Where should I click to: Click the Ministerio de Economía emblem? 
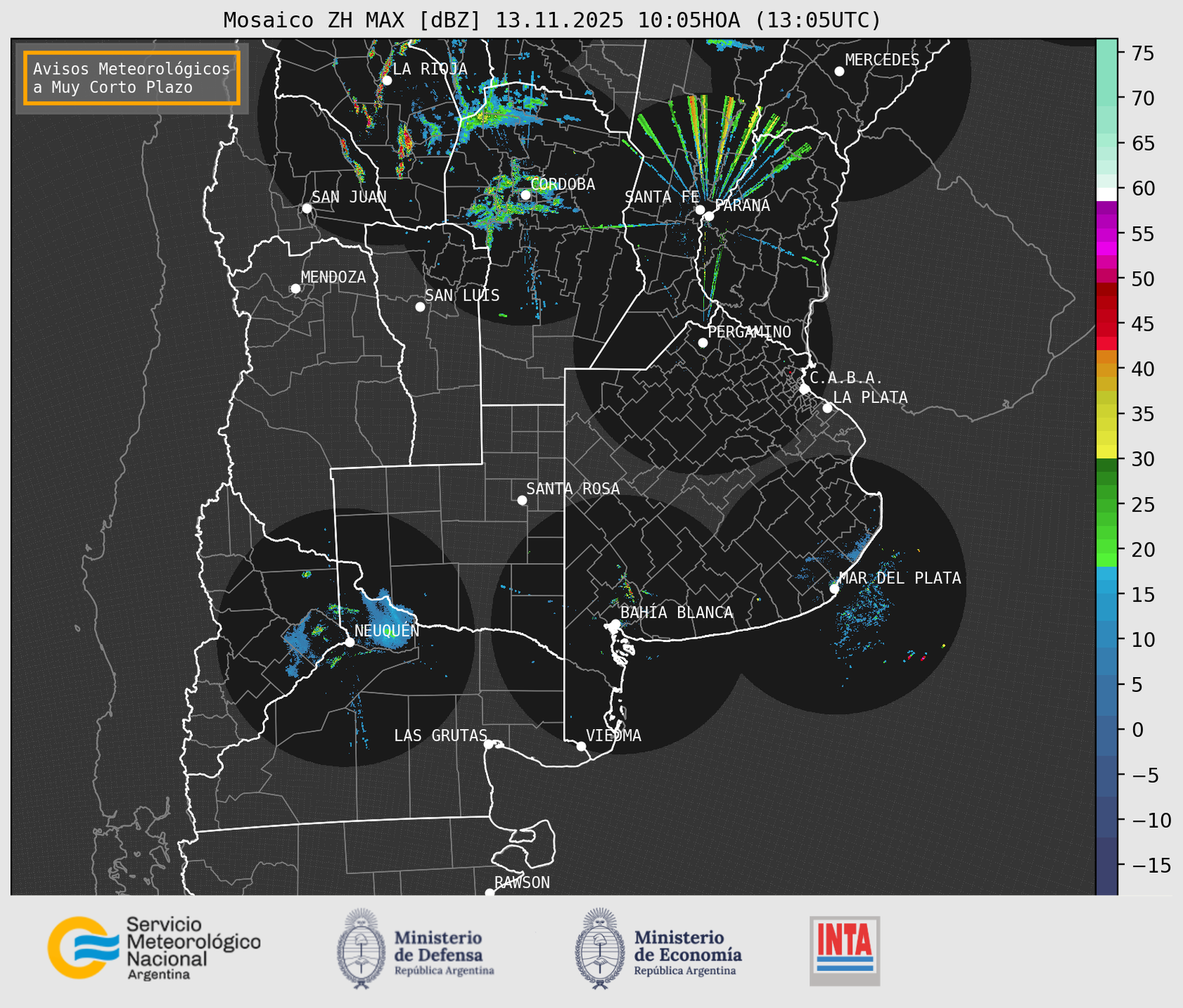[x=600, y=948]
